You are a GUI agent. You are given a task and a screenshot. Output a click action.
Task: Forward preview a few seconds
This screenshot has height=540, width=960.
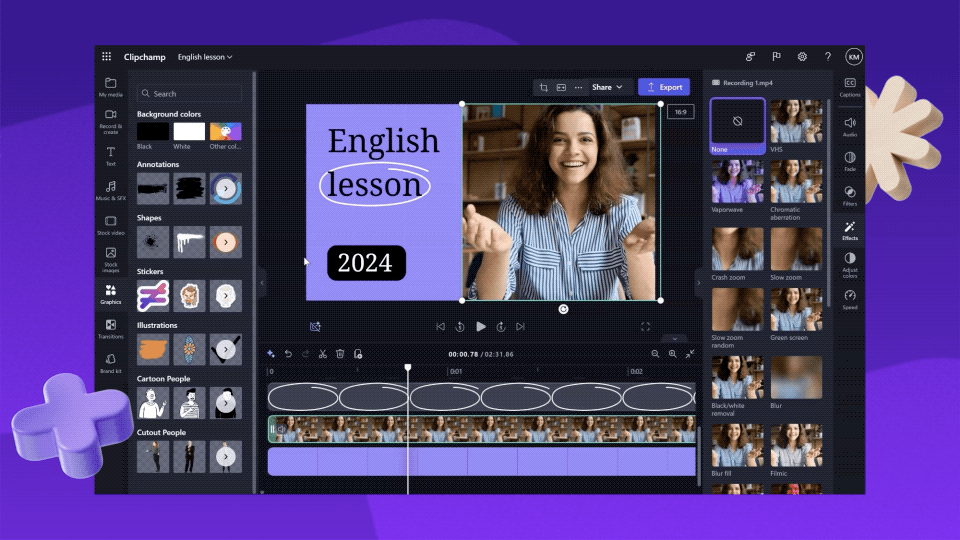coord(501,327)
